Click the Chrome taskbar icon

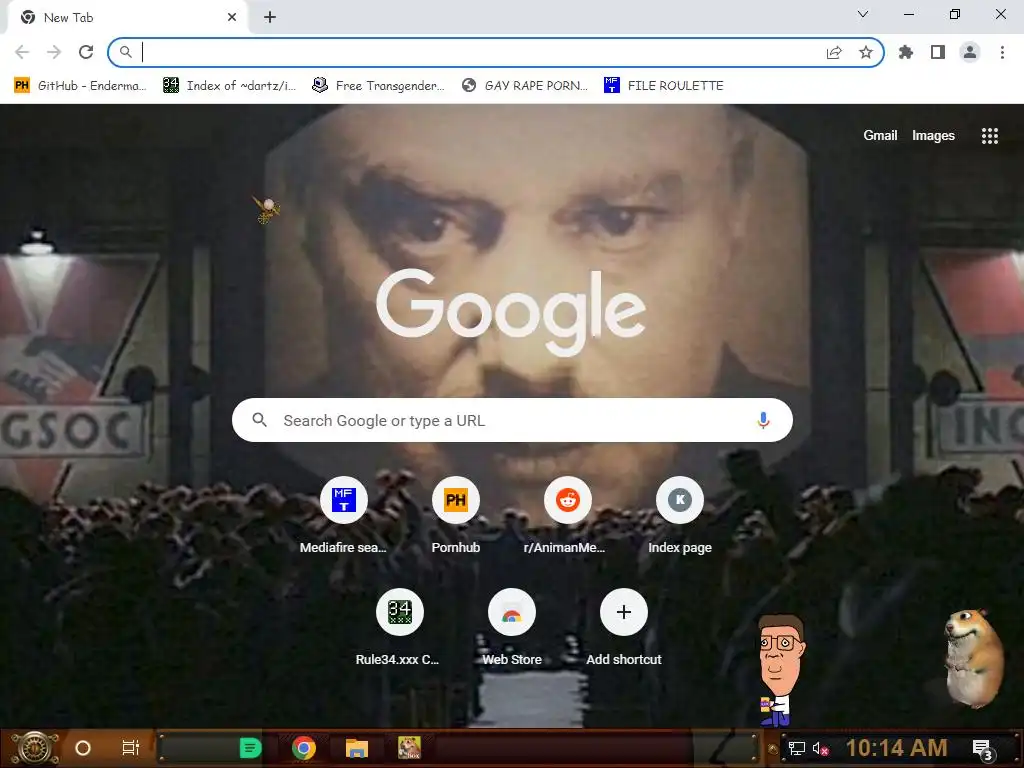(x=304, y=748)
